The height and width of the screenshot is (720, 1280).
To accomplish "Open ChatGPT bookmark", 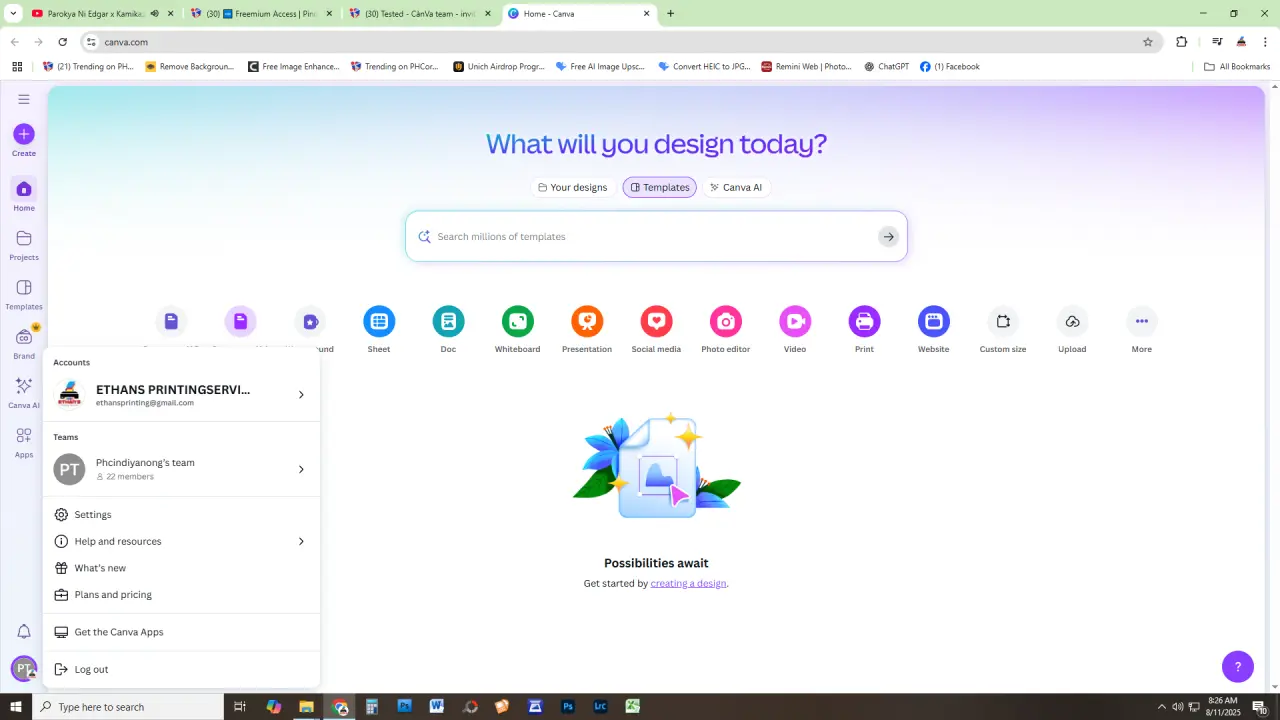I will tap(887, 67).
